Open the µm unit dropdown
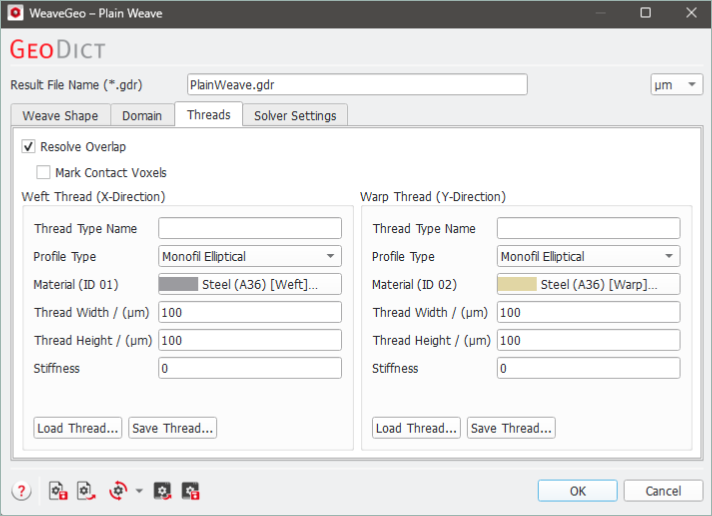The image size is (712, 516). (677, 84)
